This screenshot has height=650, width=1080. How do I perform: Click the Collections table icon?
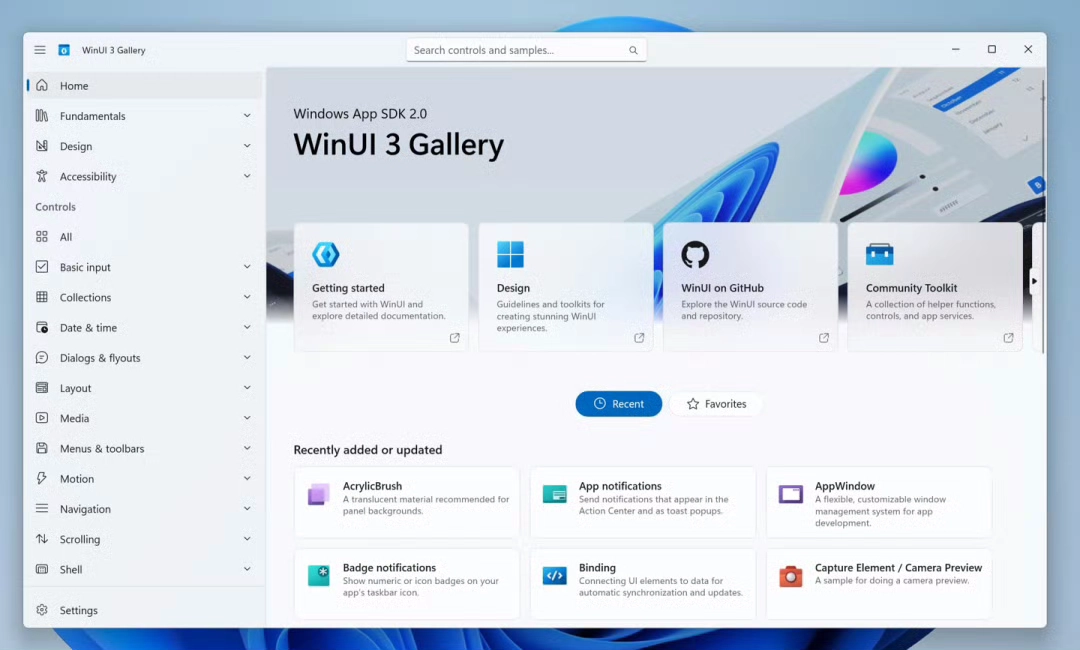click(42, 297)
